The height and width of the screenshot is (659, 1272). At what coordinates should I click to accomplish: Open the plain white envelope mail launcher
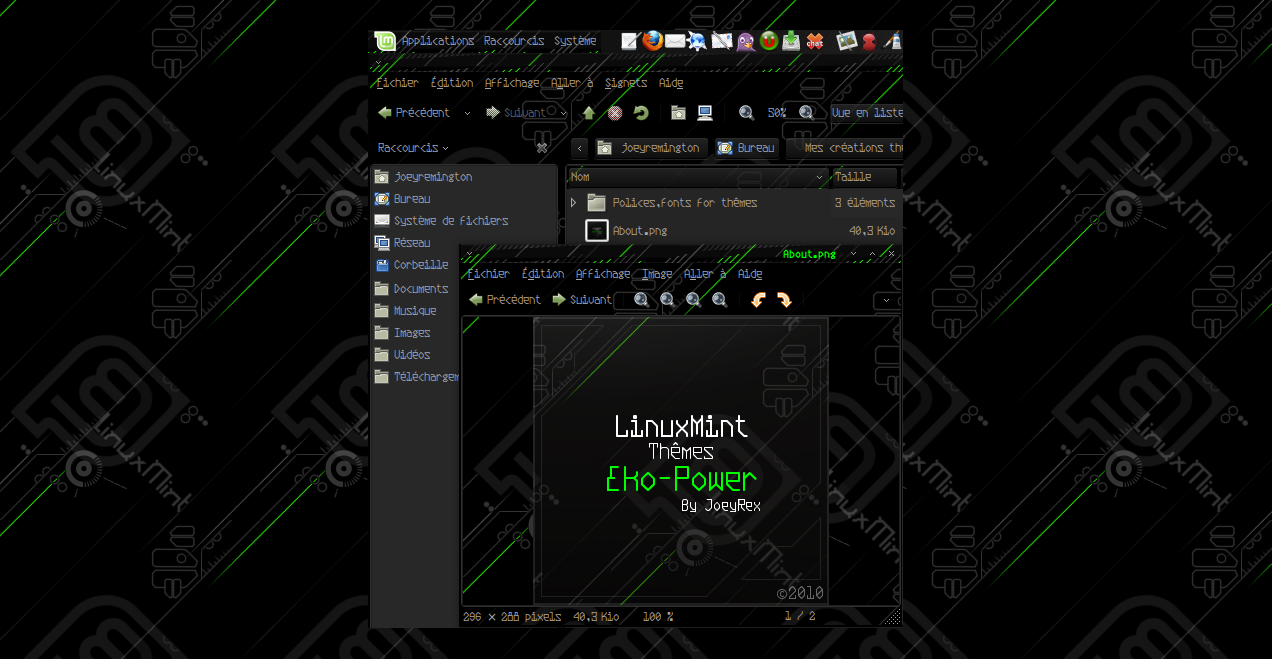675,41
